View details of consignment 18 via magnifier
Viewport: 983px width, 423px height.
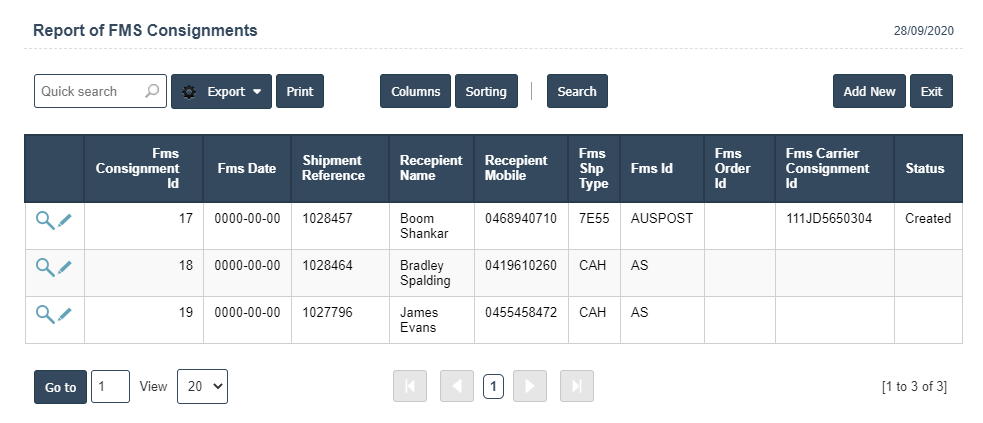tap(45, 267)
